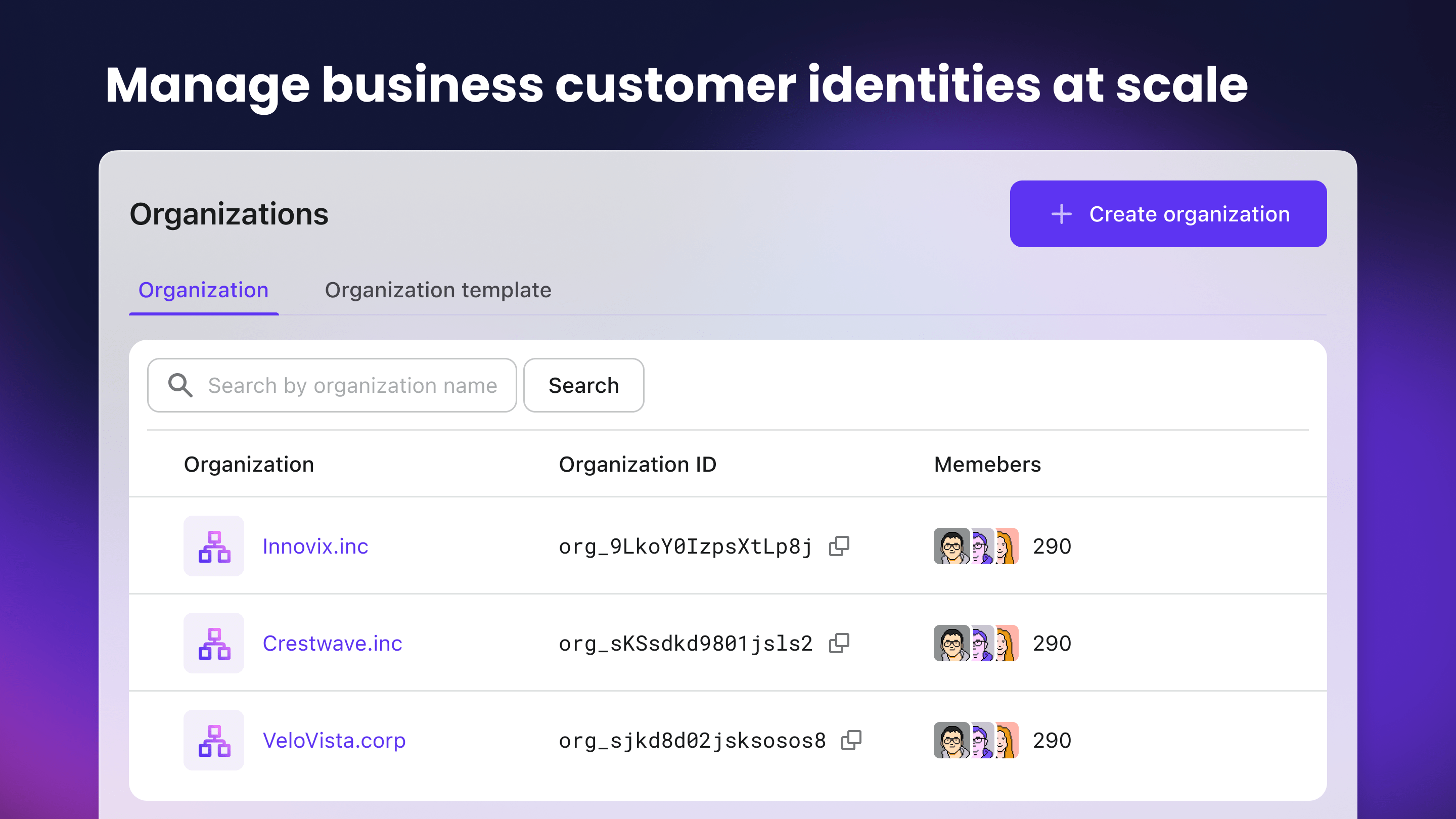The image size is (1456, 819).
Task: Focus the Search by organization name field
Action: 353,385
